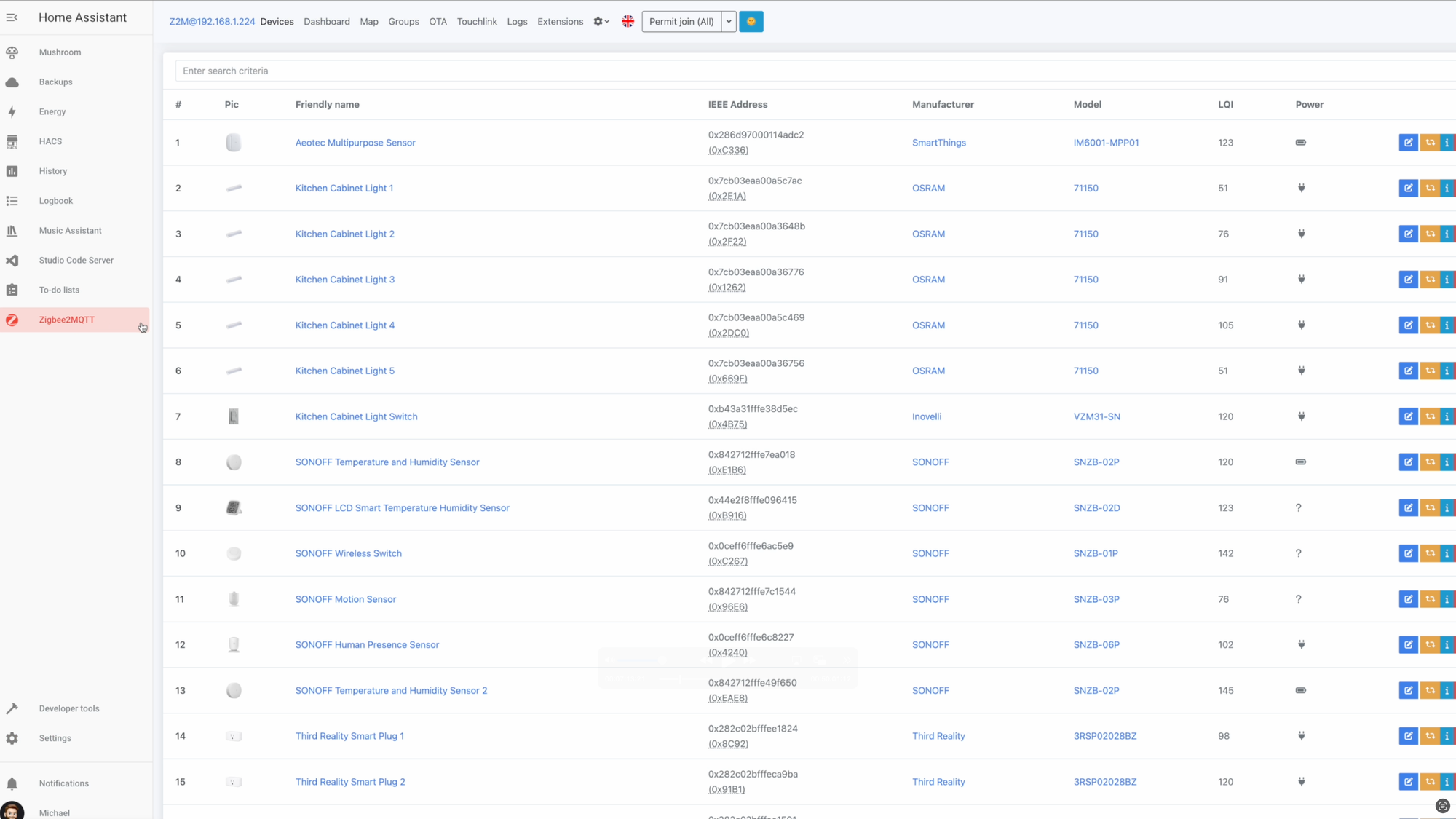The width and height of the screenshot is (1456, 819).
Task: Open the SmartThings manufacturer link
Action: 938,143
